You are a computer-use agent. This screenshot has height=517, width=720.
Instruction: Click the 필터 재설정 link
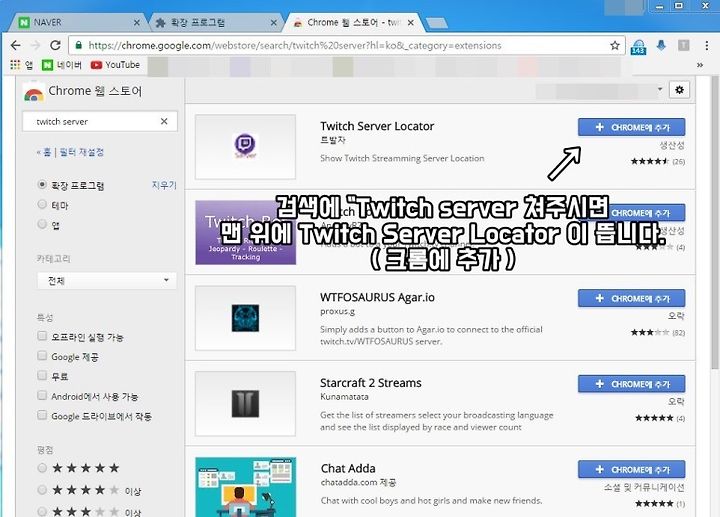(82, 152)
